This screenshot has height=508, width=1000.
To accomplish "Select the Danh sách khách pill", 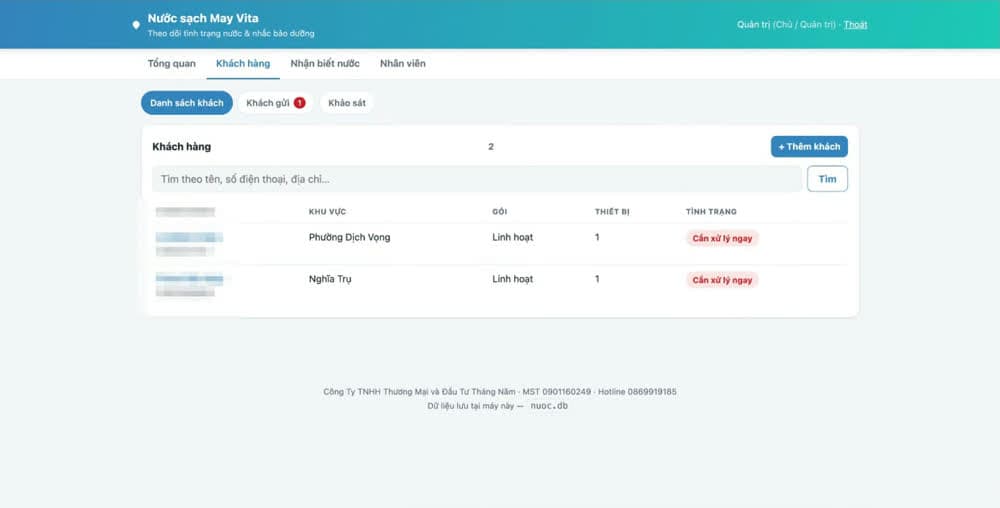I will point(187,103).
